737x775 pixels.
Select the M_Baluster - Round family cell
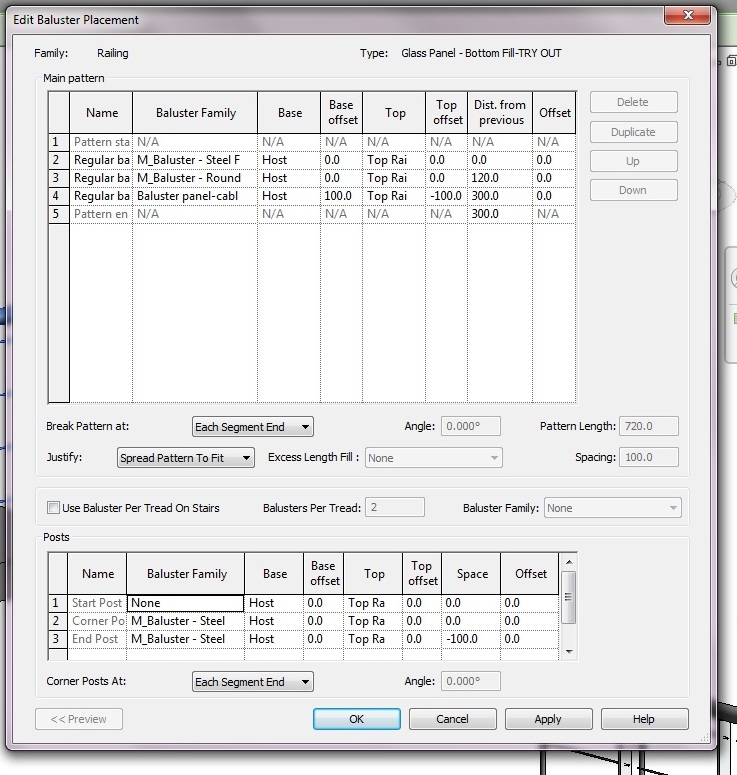tap(194, 178)
